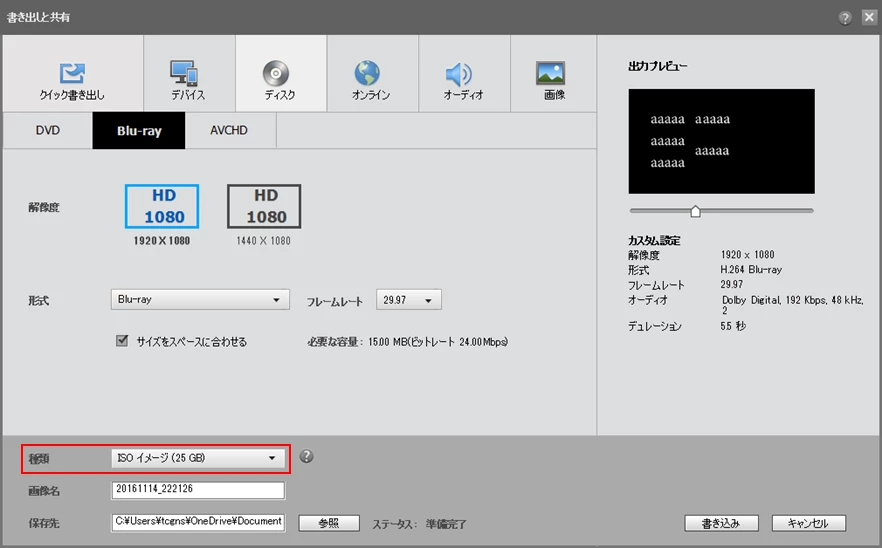Screen dimensions: 882x548
Task: Click the Dolby Digital audio setting text
Action: (x=792, y=305)
